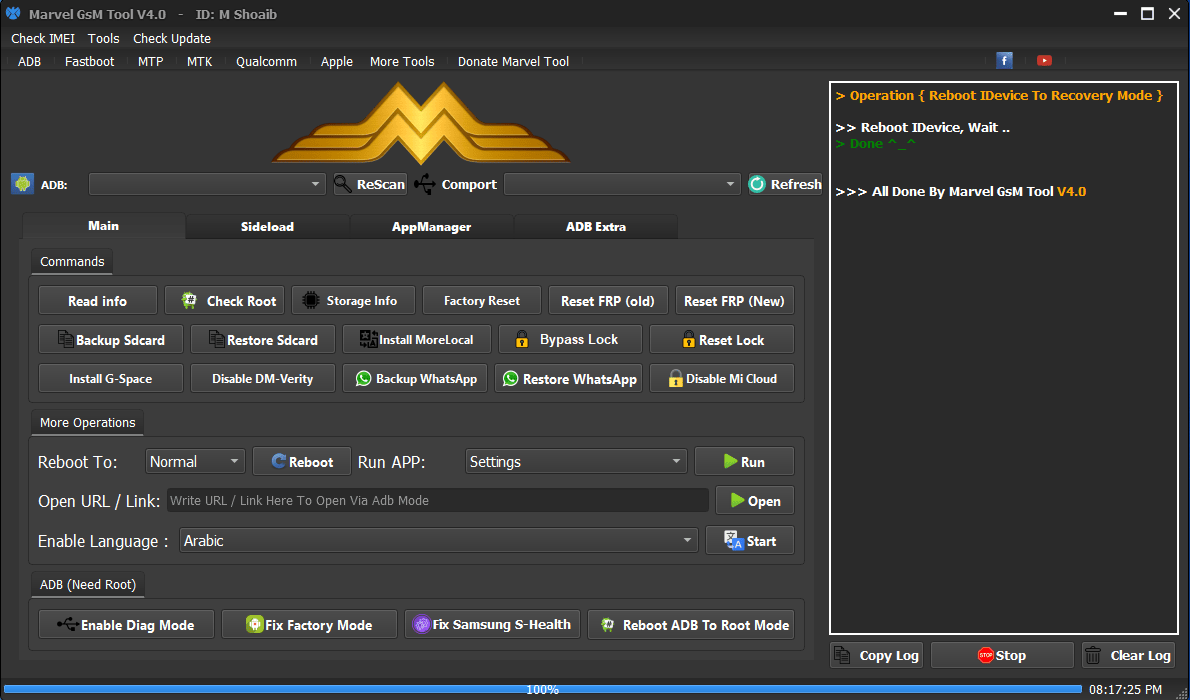Click the Open URL / Link input field

(437, 500)
